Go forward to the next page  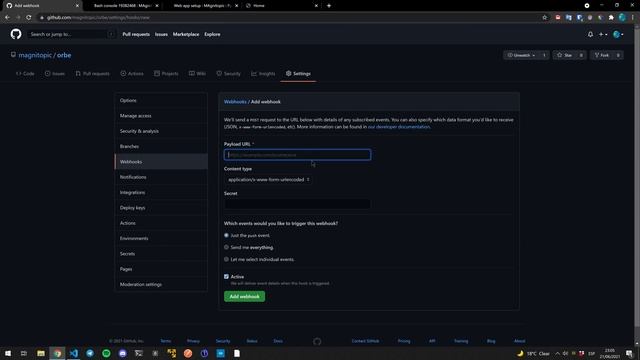click(x=18, y=18)
